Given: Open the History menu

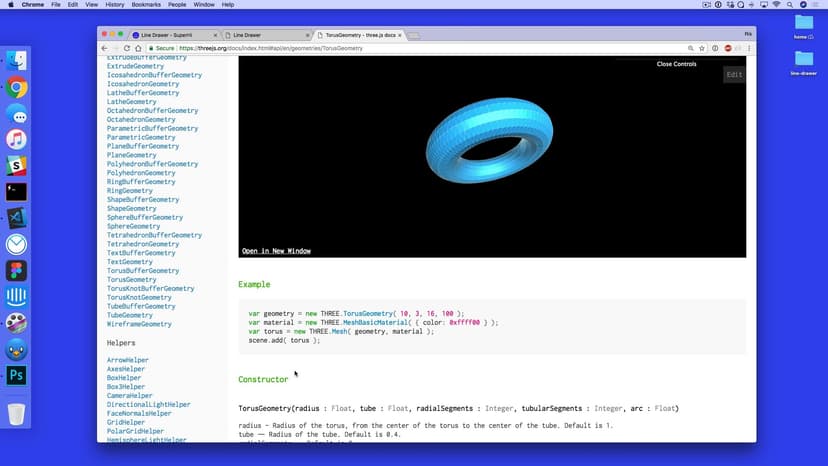Looking at the screenshot, I should point(115,5).
